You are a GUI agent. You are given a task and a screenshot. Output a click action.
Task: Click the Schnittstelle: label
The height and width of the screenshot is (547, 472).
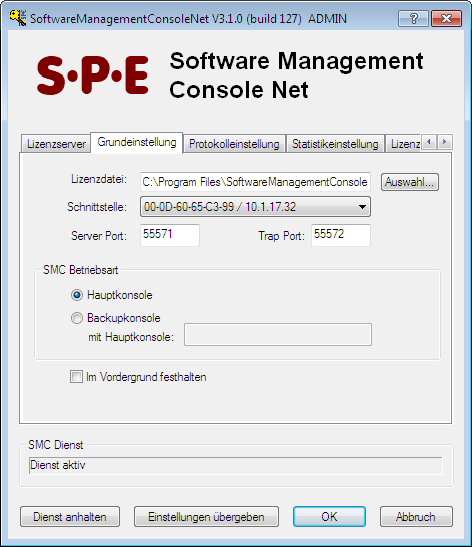click(x=97, y=207)
